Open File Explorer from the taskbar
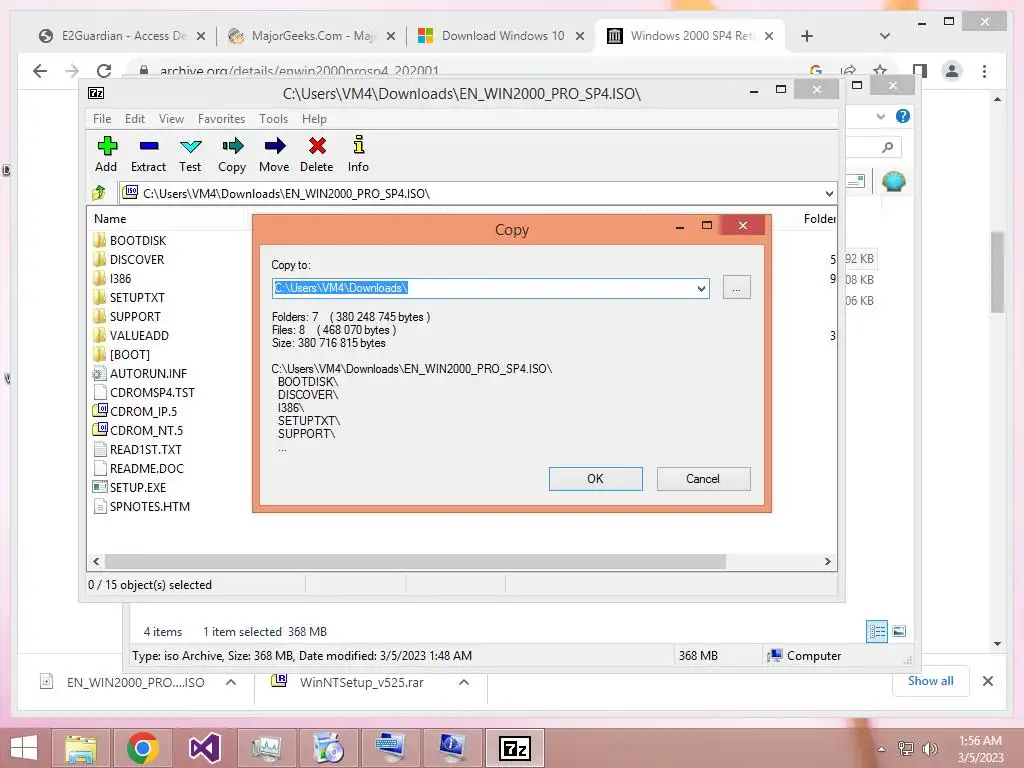1024x768 pixels. 80,748
